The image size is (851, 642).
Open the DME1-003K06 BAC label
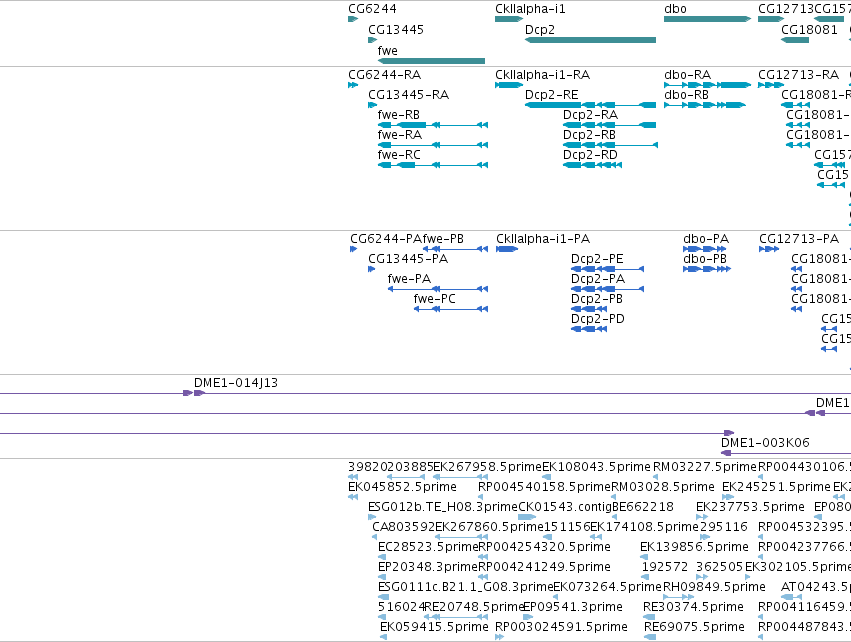pyautogui.click(x=765, y=443)
